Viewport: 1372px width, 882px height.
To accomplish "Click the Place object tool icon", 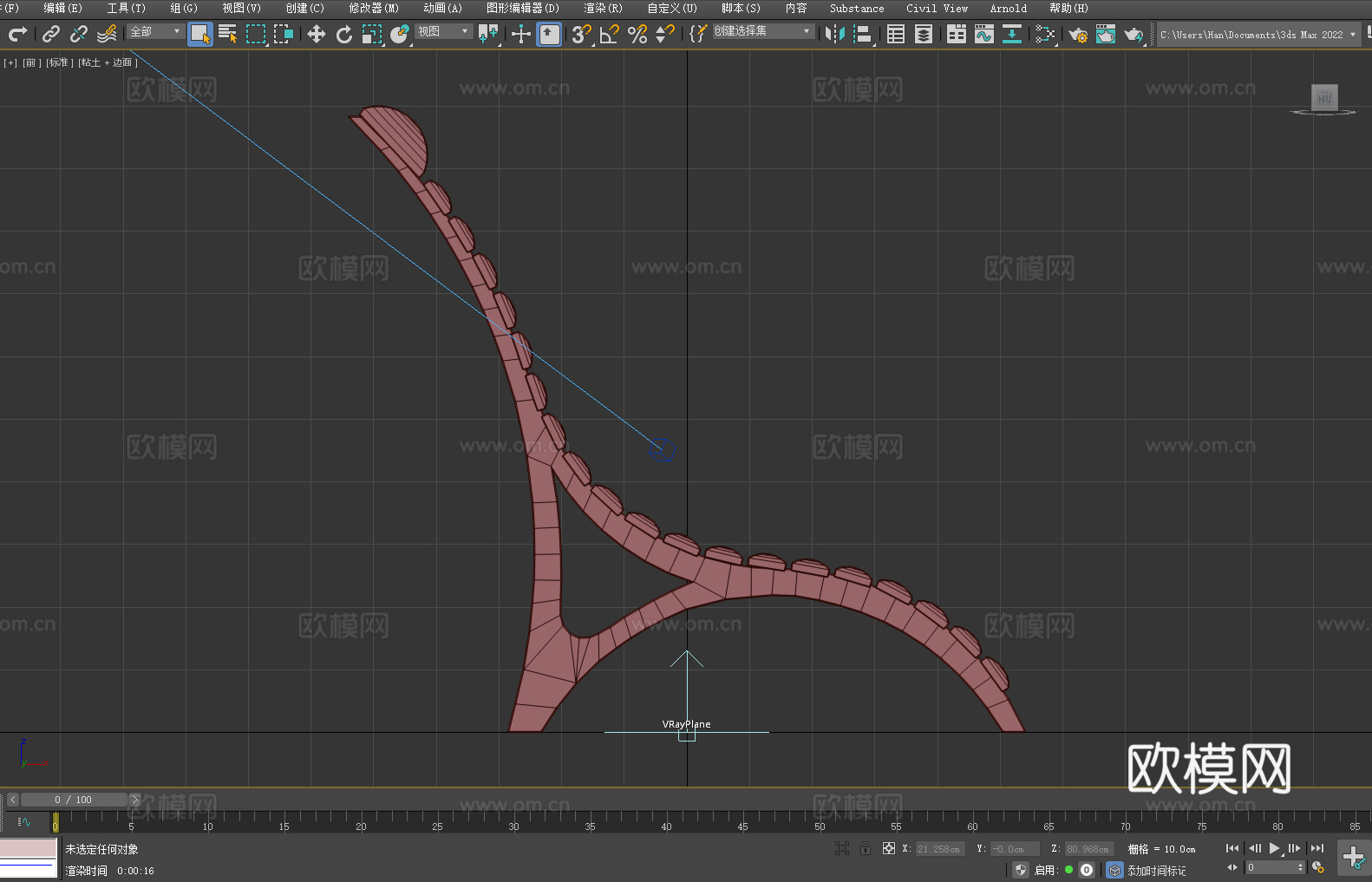I will (x=400, y=34).
